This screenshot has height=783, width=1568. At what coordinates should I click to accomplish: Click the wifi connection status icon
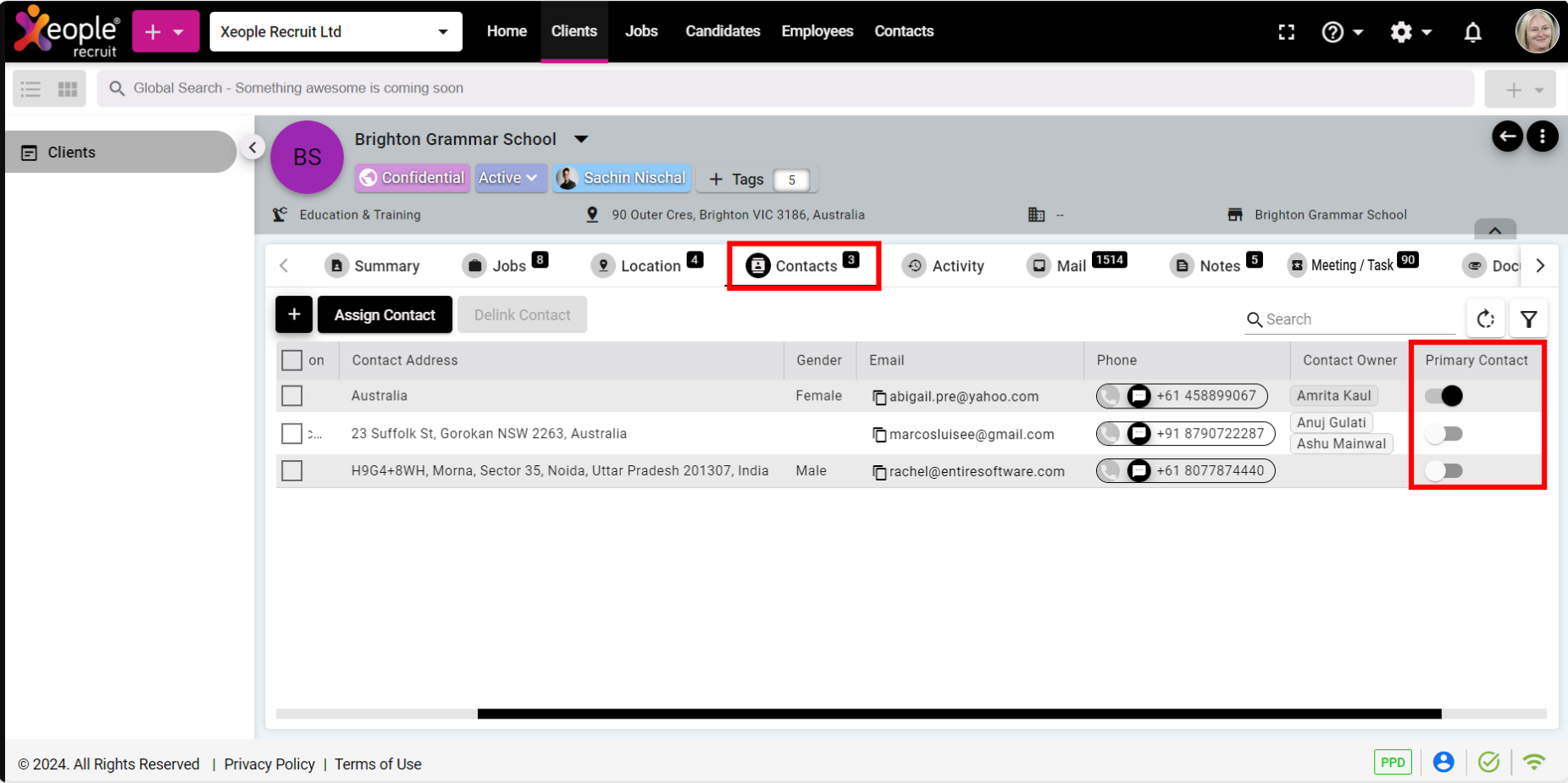pos(1534,762)
